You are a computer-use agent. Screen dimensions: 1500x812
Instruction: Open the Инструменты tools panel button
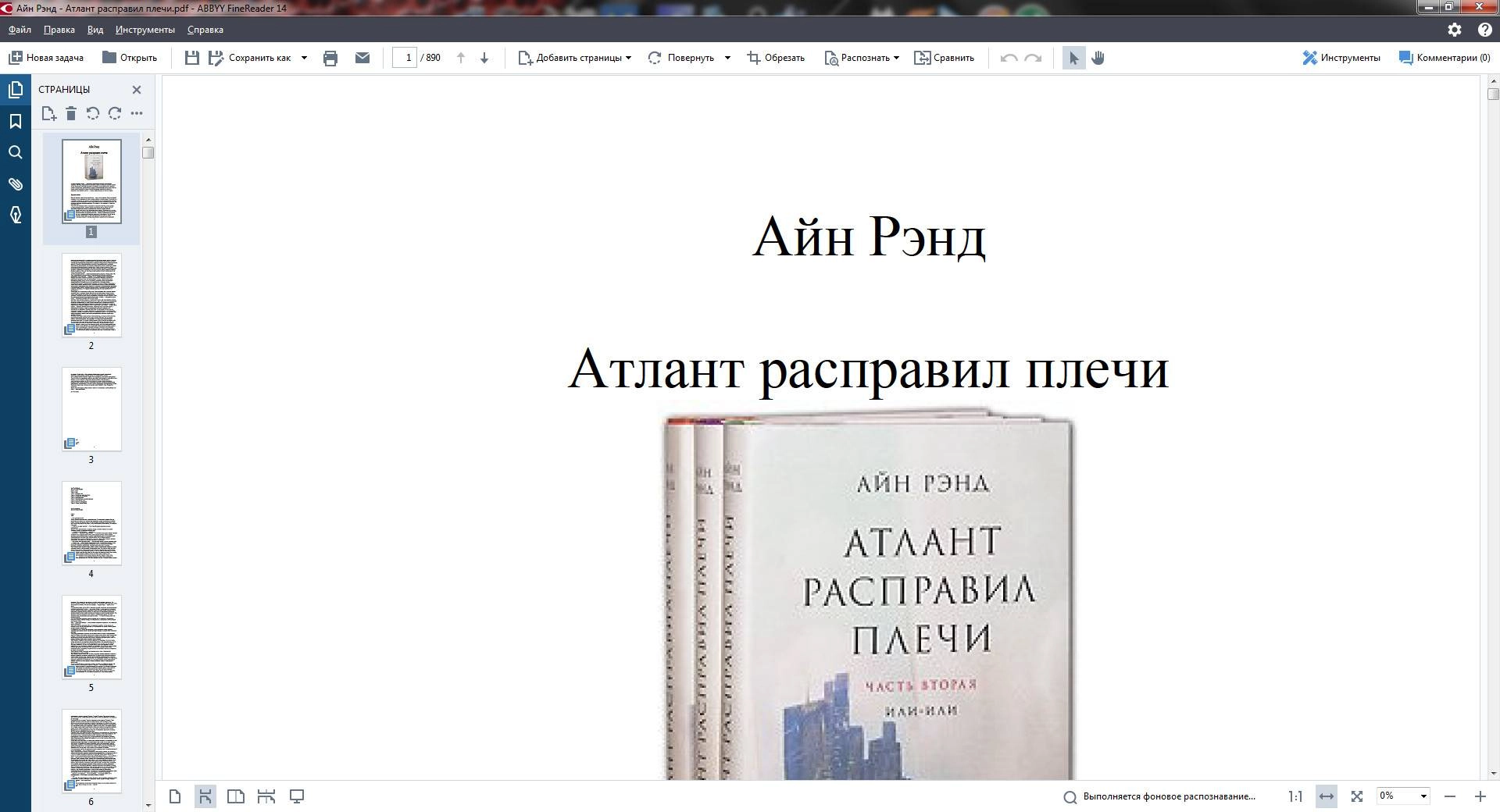tap(1341, 58)
